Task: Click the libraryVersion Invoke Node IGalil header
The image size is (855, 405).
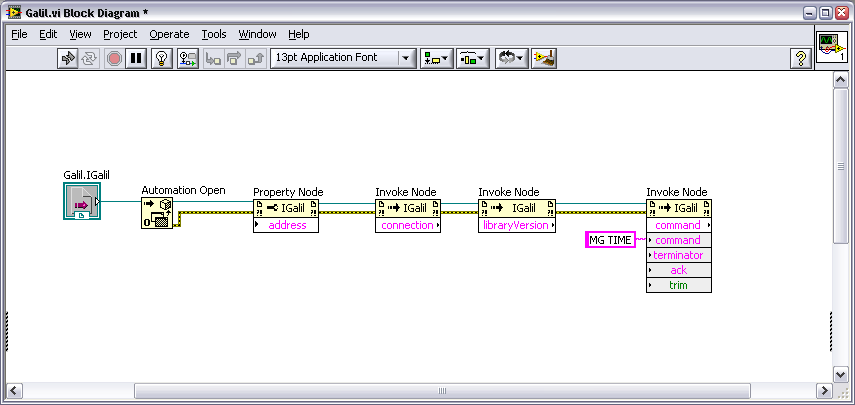Action: point(517,208)
